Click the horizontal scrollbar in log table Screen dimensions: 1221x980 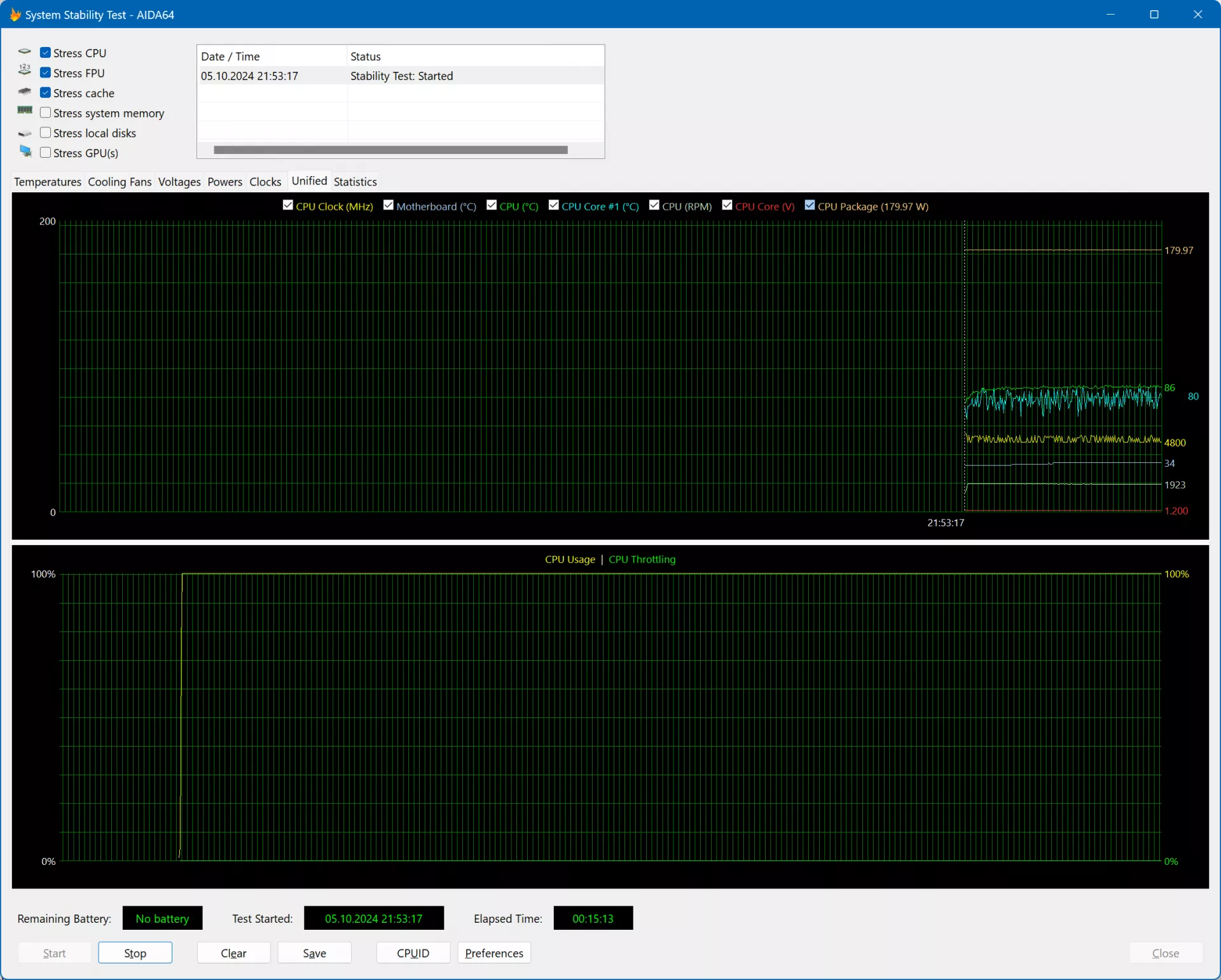coord(390,150)
